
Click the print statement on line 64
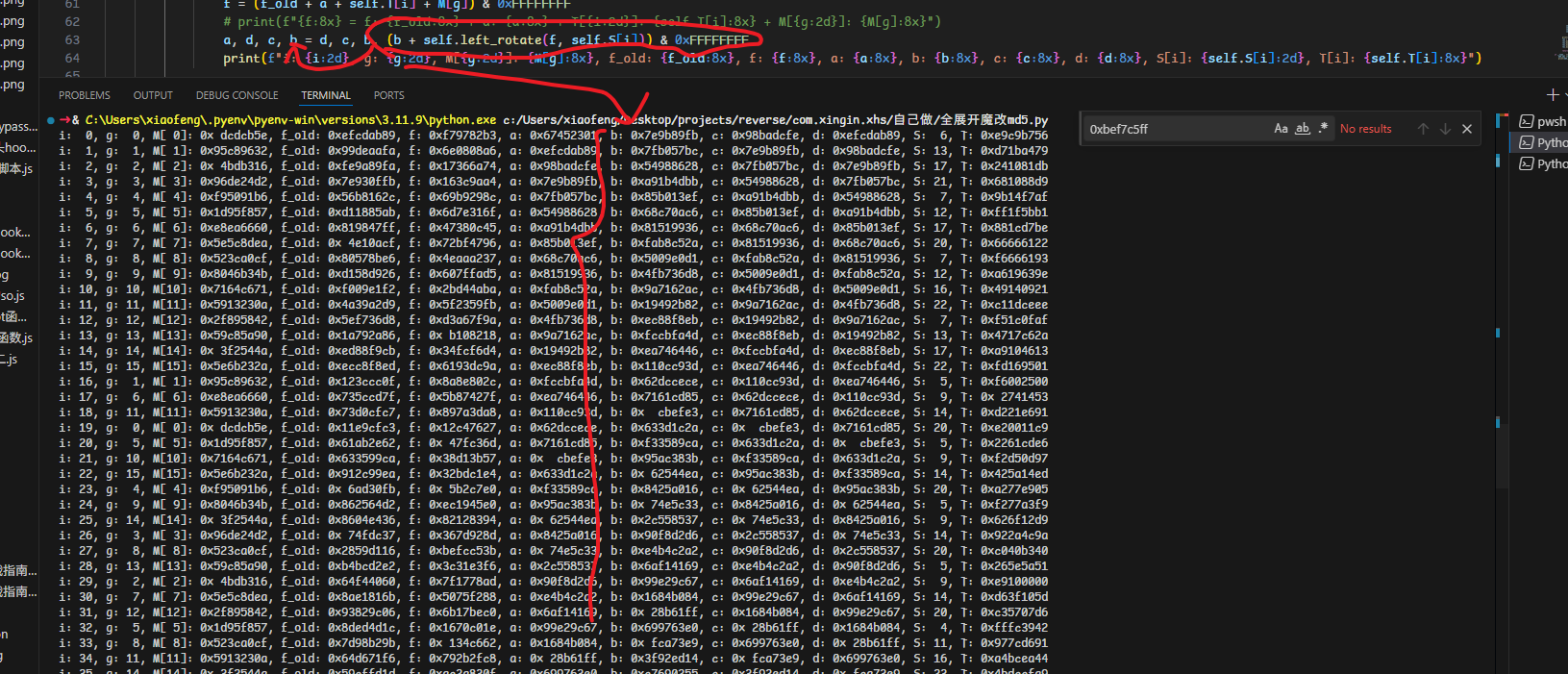pos(852,58)
